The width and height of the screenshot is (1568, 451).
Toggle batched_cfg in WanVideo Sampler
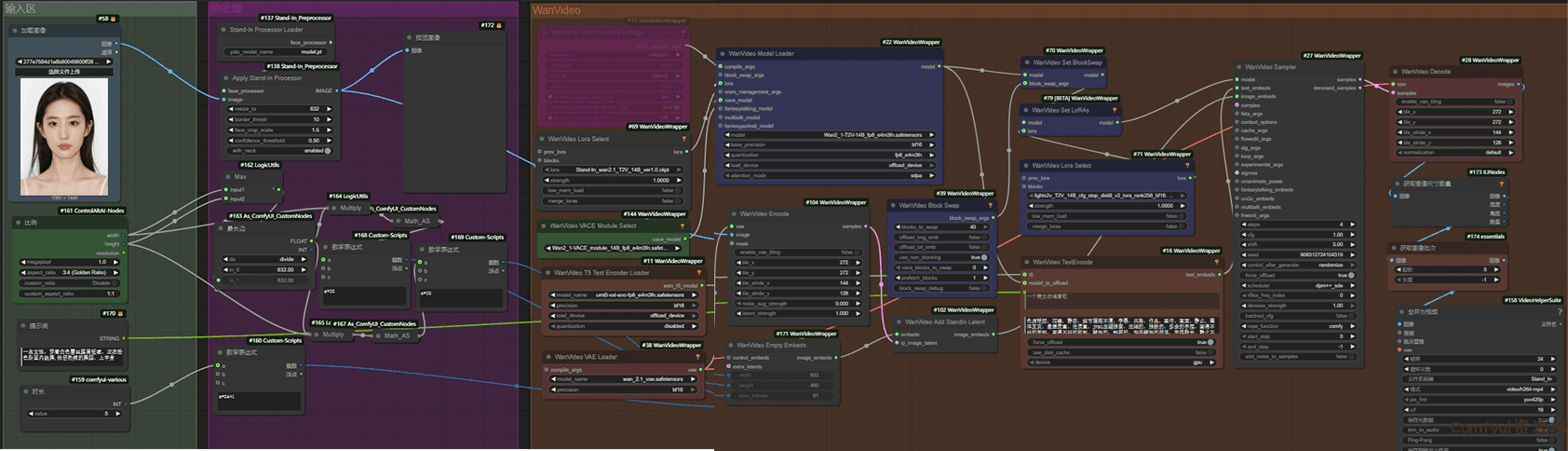point(1299,316)
